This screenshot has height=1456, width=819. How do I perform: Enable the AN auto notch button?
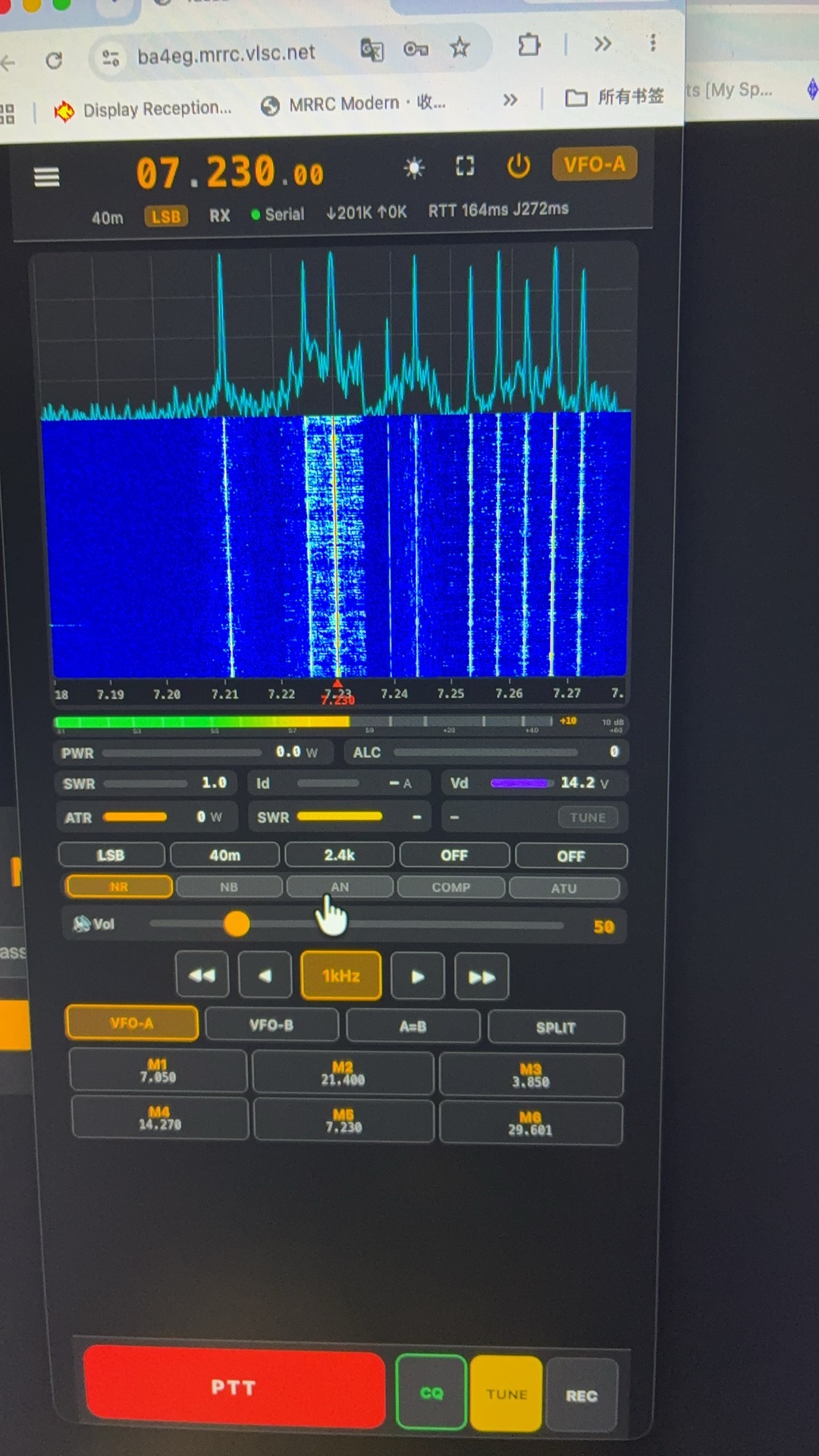coord(340,886)
